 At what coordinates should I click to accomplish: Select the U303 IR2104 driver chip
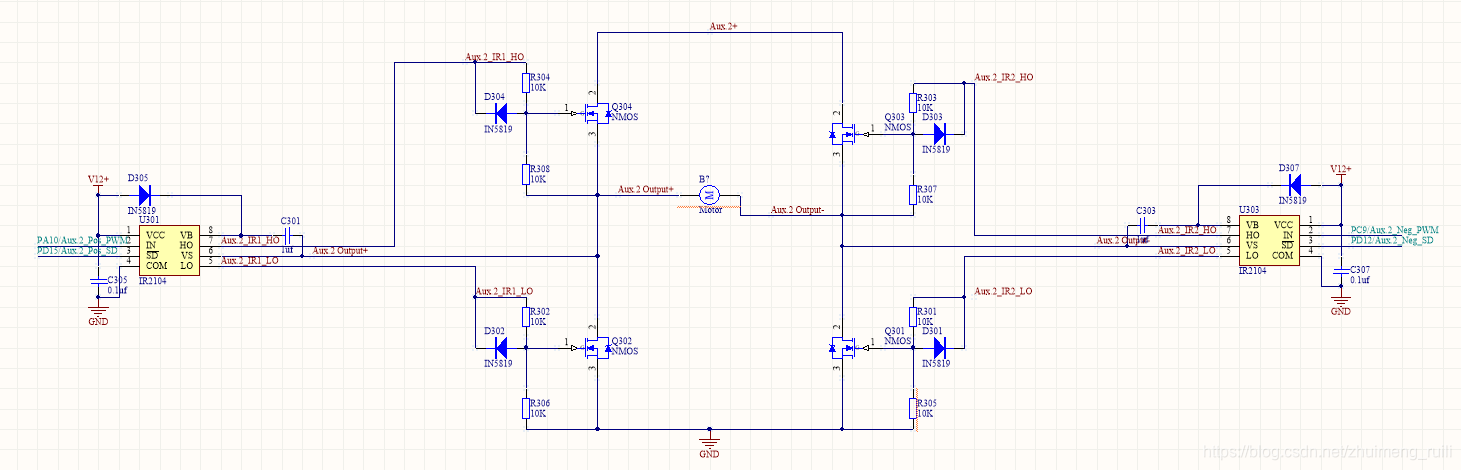pos(1270,238)
